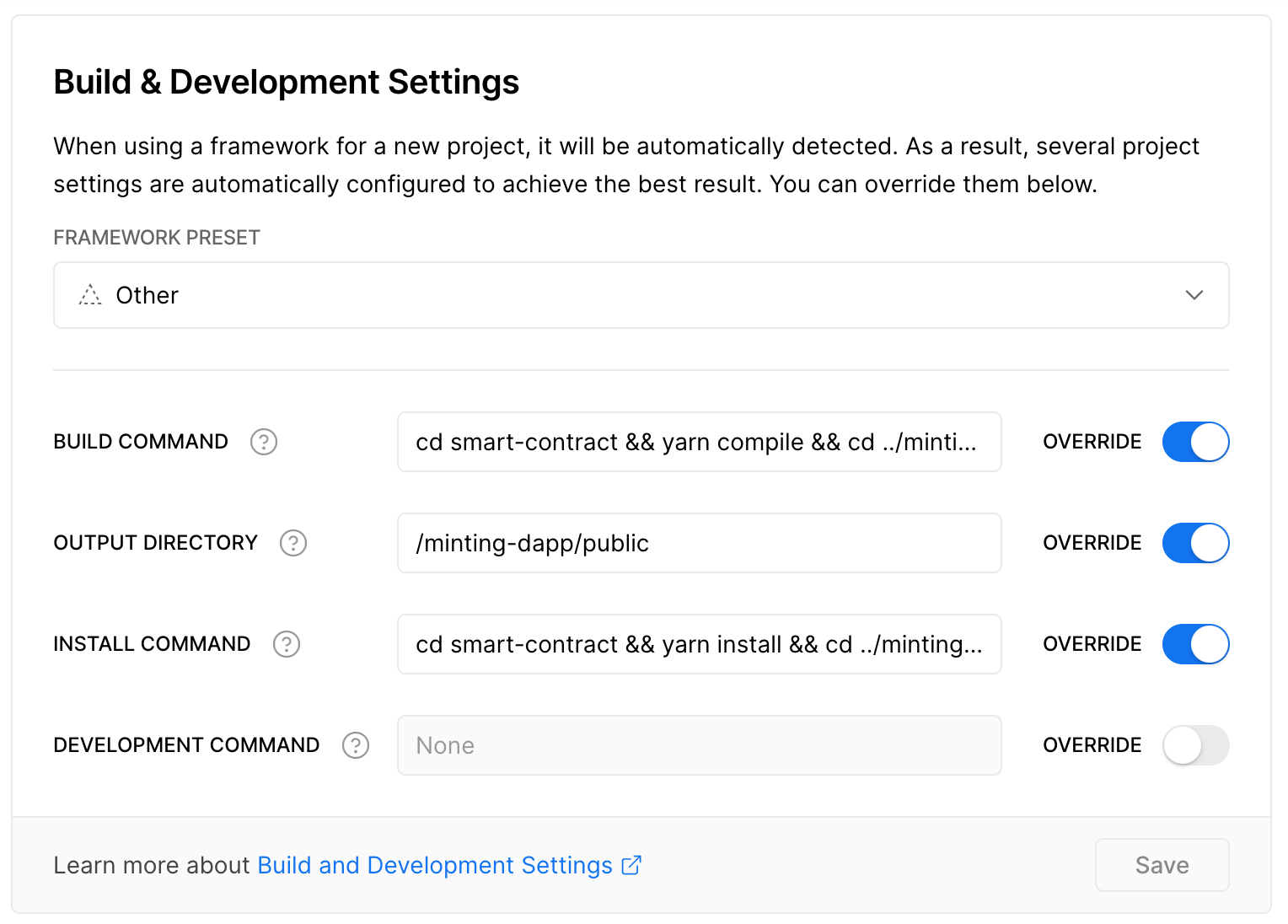This screenshot has height=924, width=1288.
Task: Enable the Development Command override toggle
Action: [x=1195, y=745]
